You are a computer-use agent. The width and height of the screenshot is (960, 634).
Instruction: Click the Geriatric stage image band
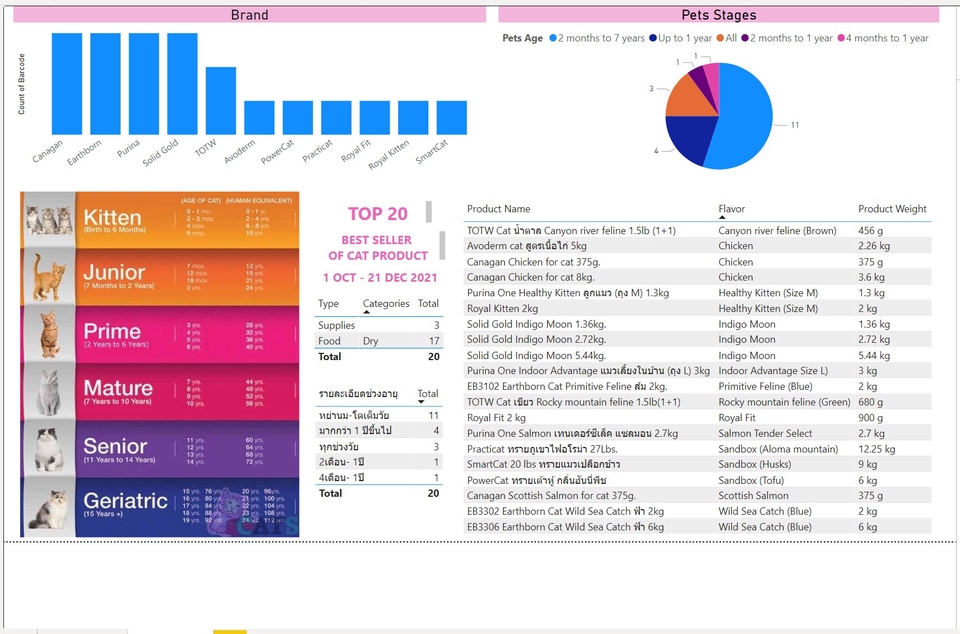[x=160, y=507]
